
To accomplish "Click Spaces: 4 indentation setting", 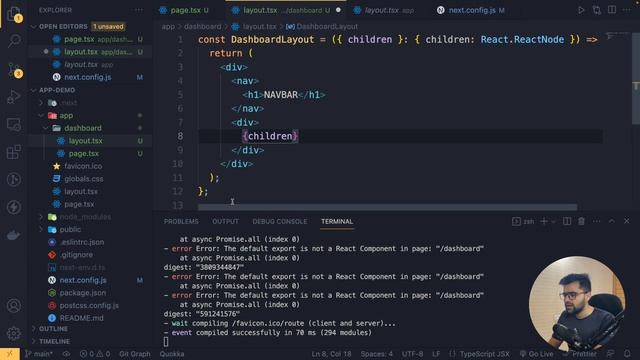I will [x=376, y=354].
